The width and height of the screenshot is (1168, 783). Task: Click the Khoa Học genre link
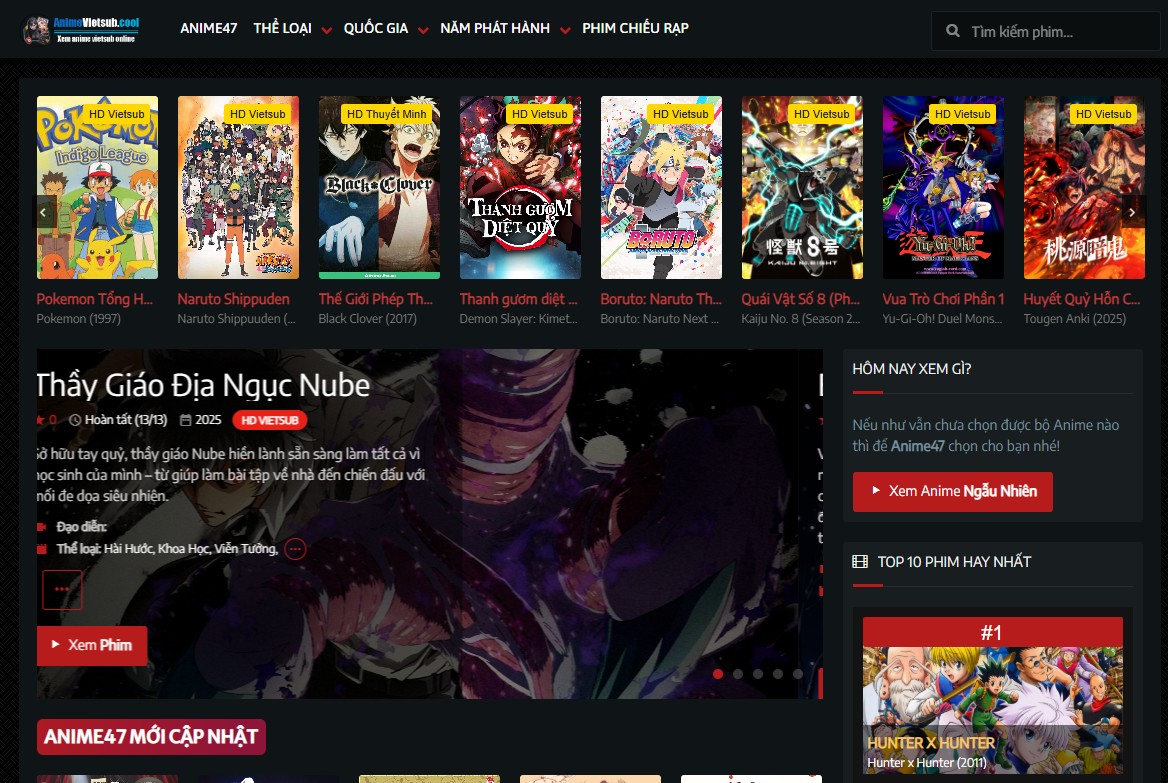184,549
